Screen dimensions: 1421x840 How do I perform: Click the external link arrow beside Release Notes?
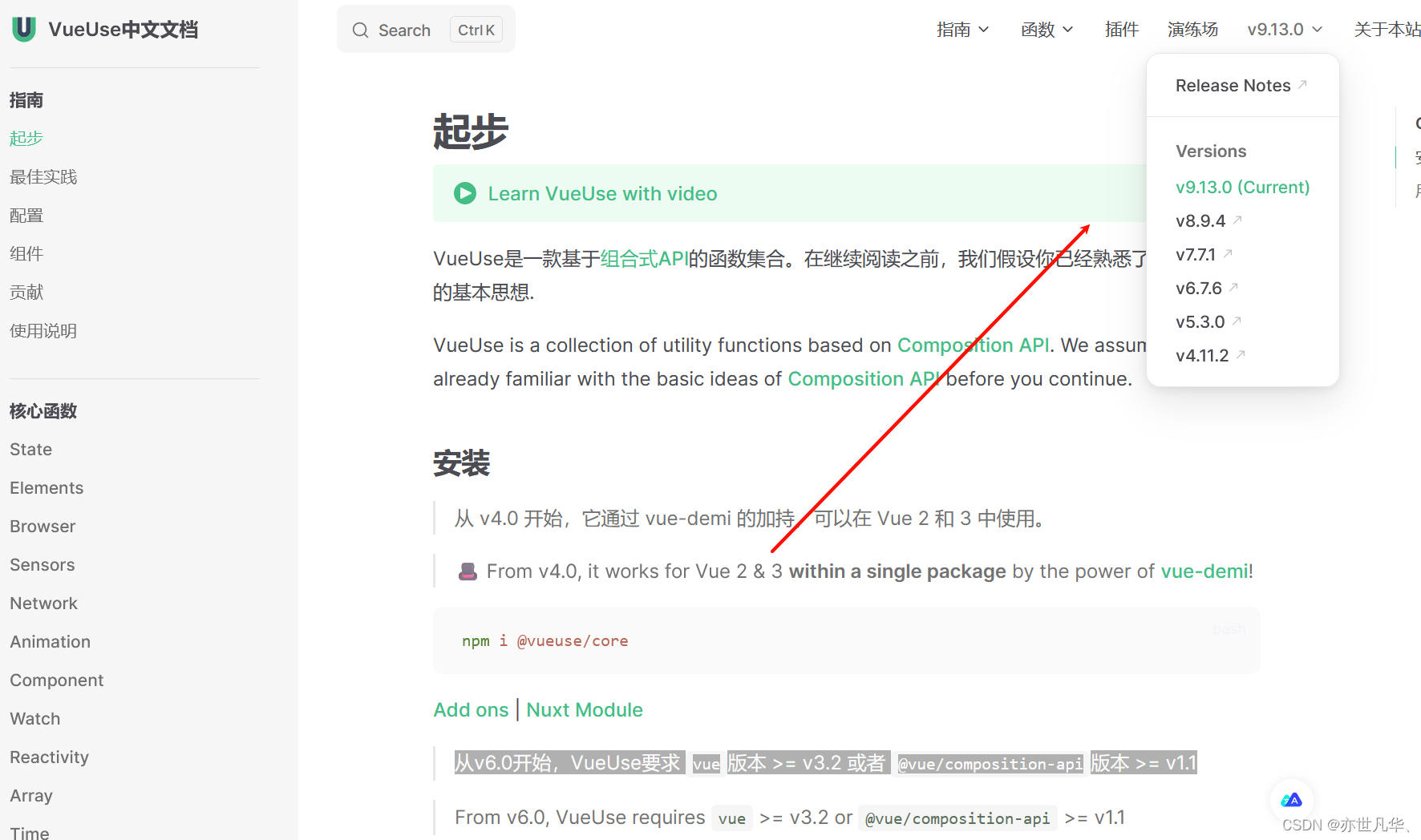1302,84
